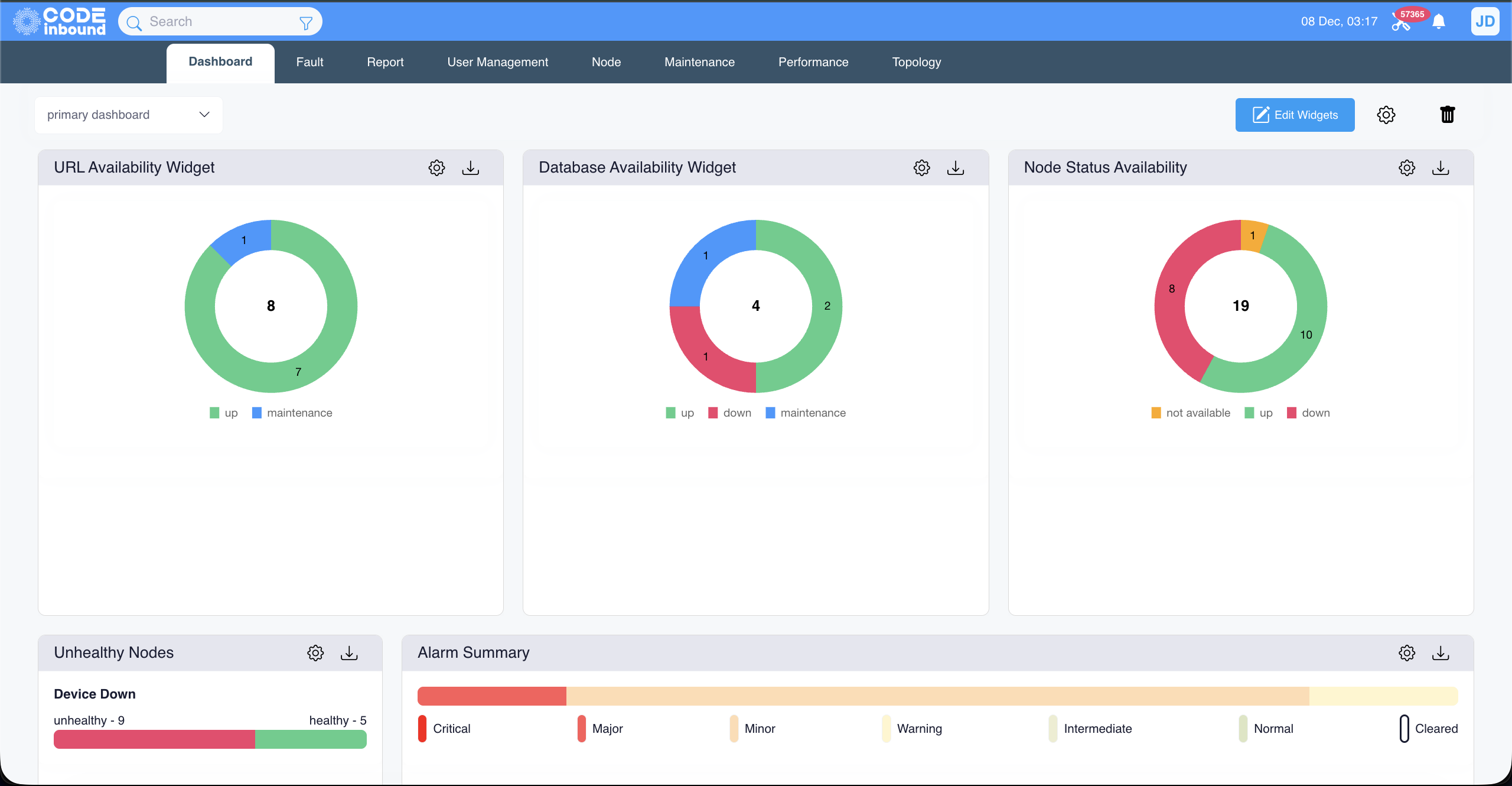Delete dashboard using trash icon
Screen dimensions: 1512x786
click(x=1447, y=115)
